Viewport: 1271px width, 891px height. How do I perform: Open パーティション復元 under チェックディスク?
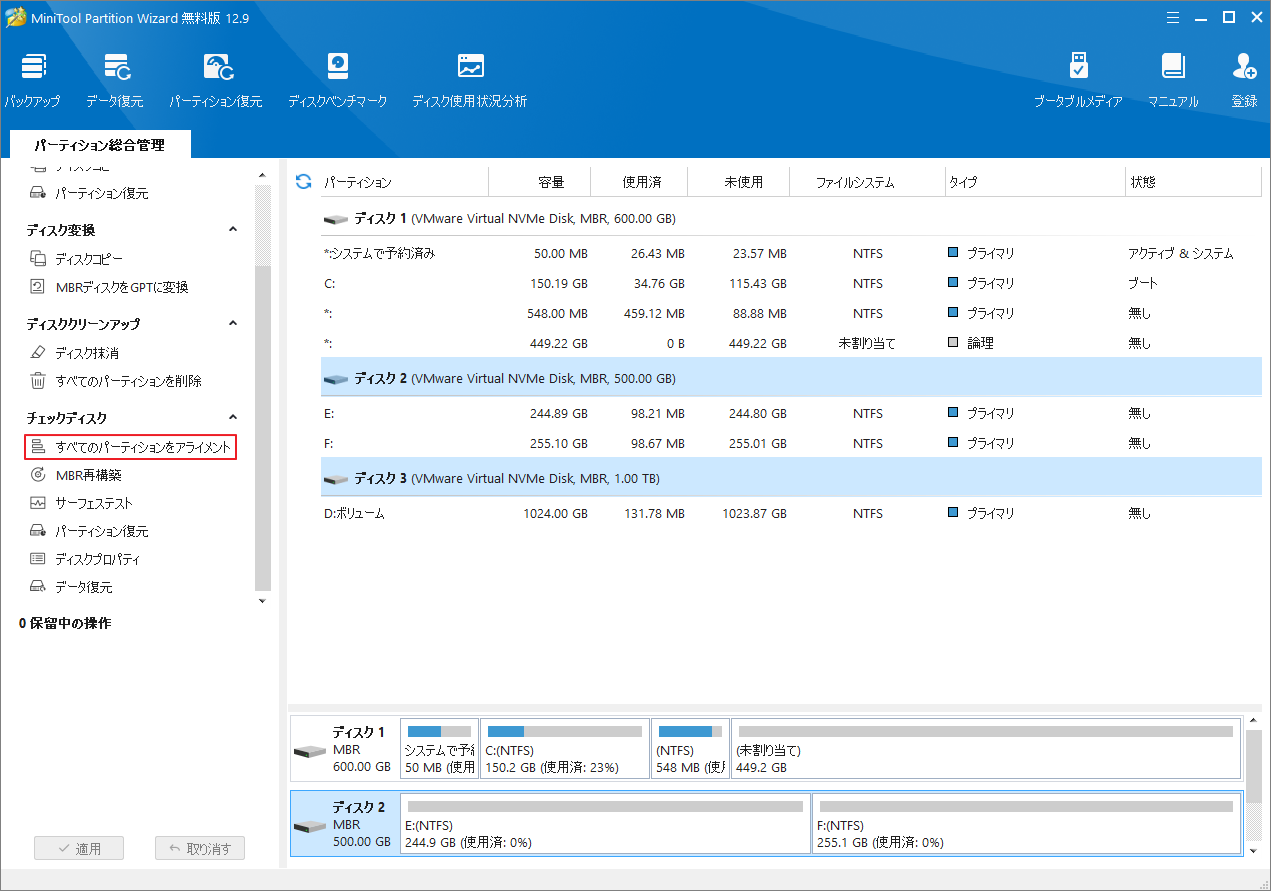(89, 531)
